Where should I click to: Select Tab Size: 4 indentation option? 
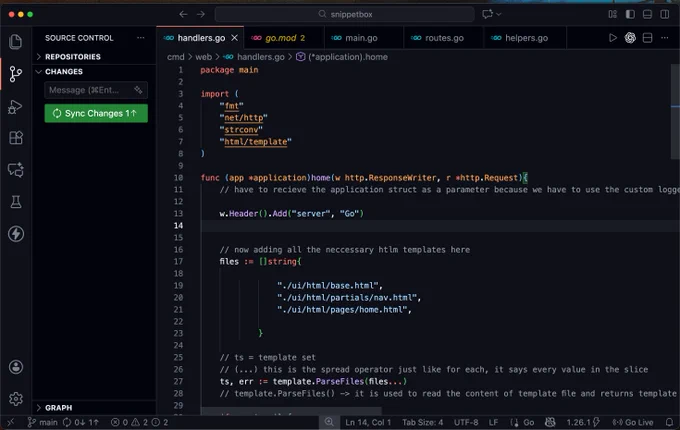(422, 422)
